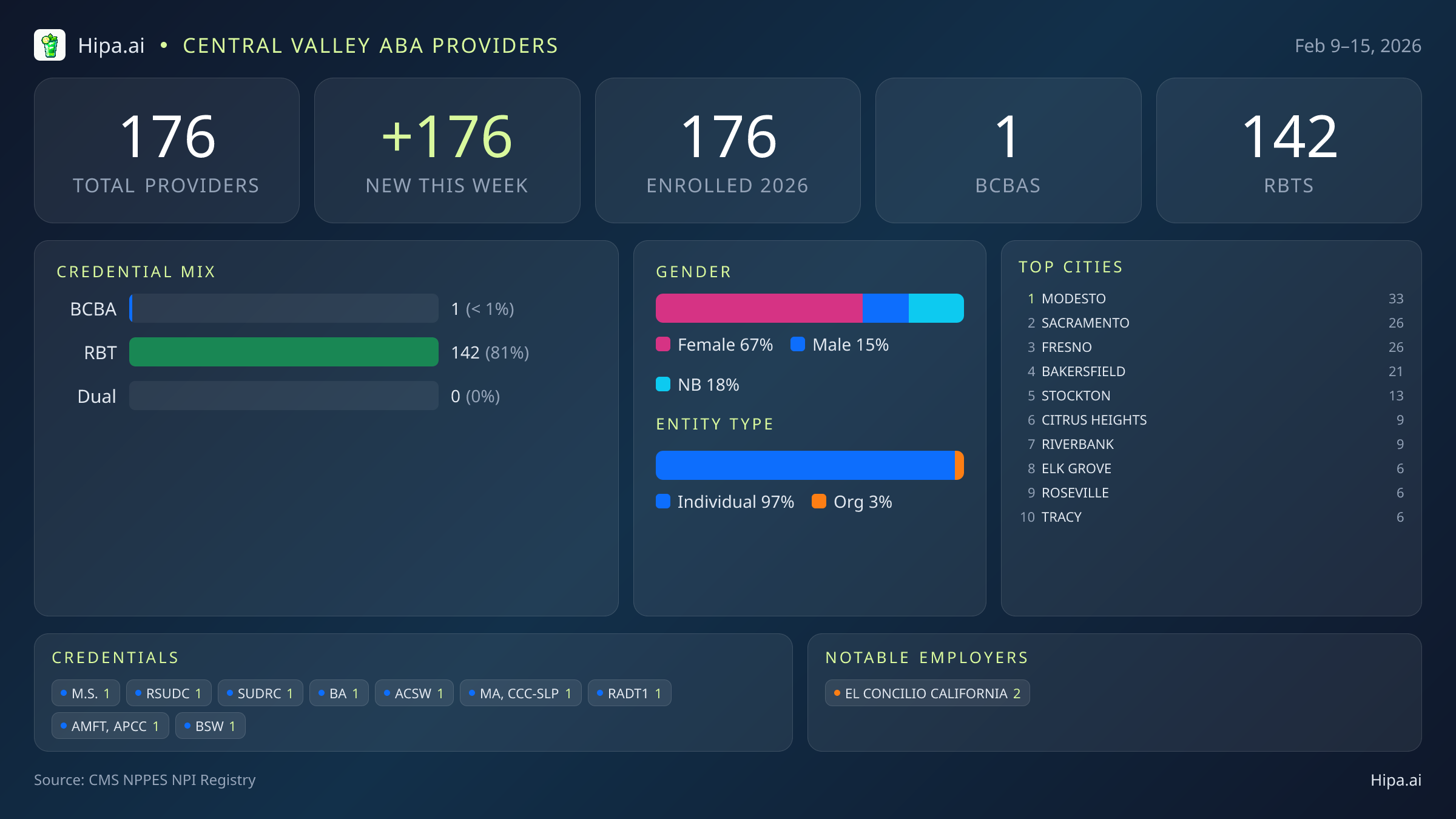Click the BSW credential tag
1456x819 pixels.
click(x=210, y=726)
